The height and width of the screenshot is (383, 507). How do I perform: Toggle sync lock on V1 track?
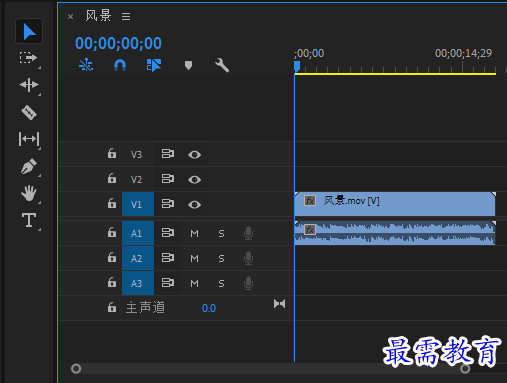point(168,204)
